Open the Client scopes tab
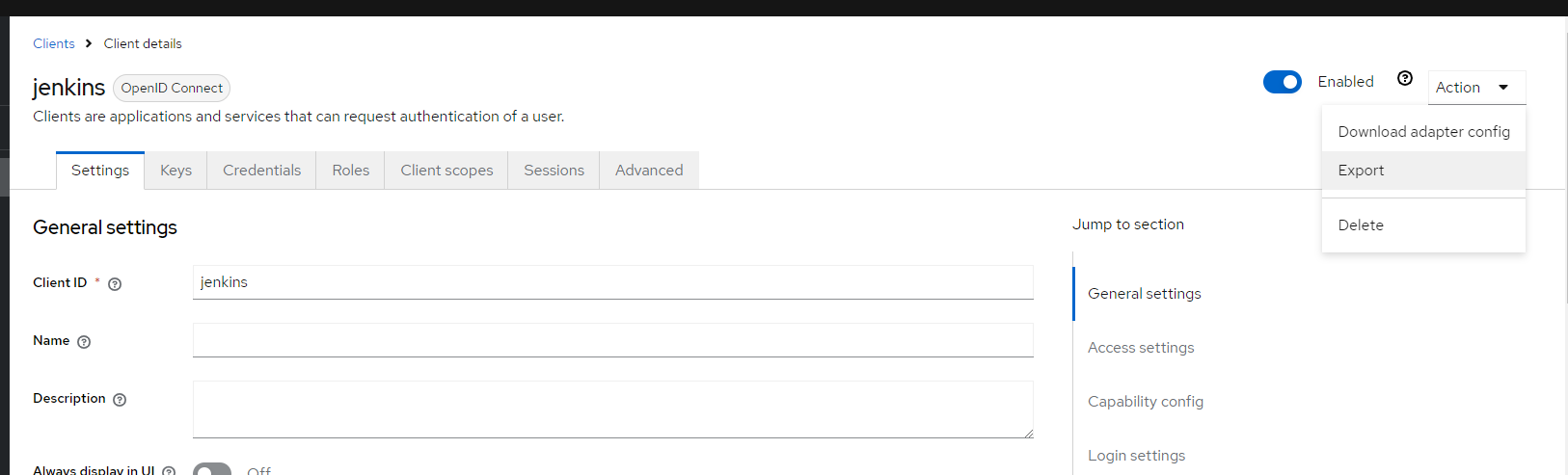 [446, 171]
